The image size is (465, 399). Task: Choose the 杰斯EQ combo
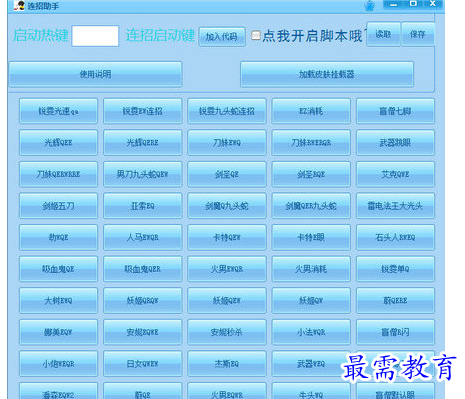click(x=227, y=363)
